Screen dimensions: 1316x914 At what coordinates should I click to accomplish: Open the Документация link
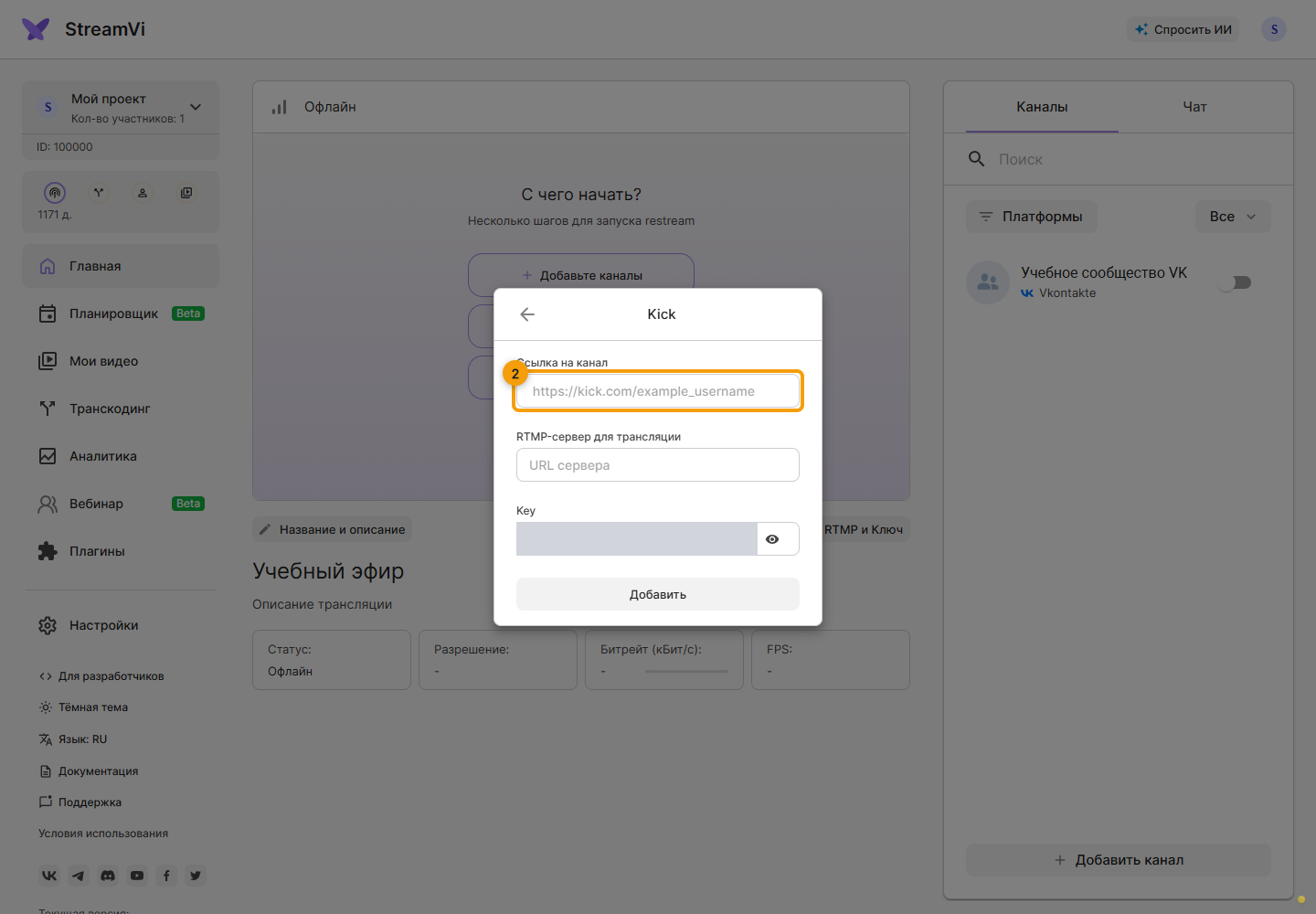(x=89, y=771)
